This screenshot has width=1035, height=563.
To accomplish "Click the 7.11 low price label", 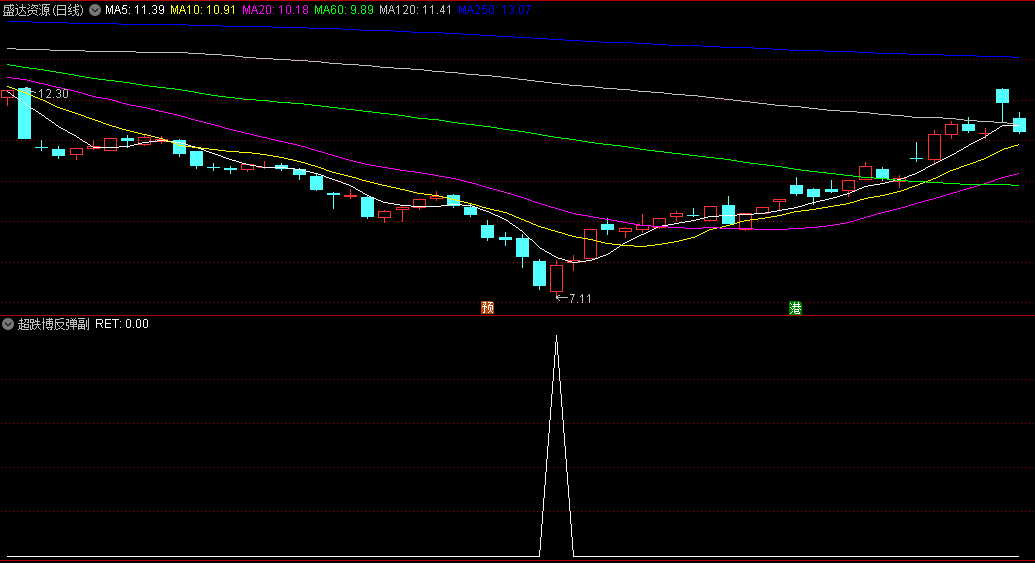I will [x=580, y=298].
